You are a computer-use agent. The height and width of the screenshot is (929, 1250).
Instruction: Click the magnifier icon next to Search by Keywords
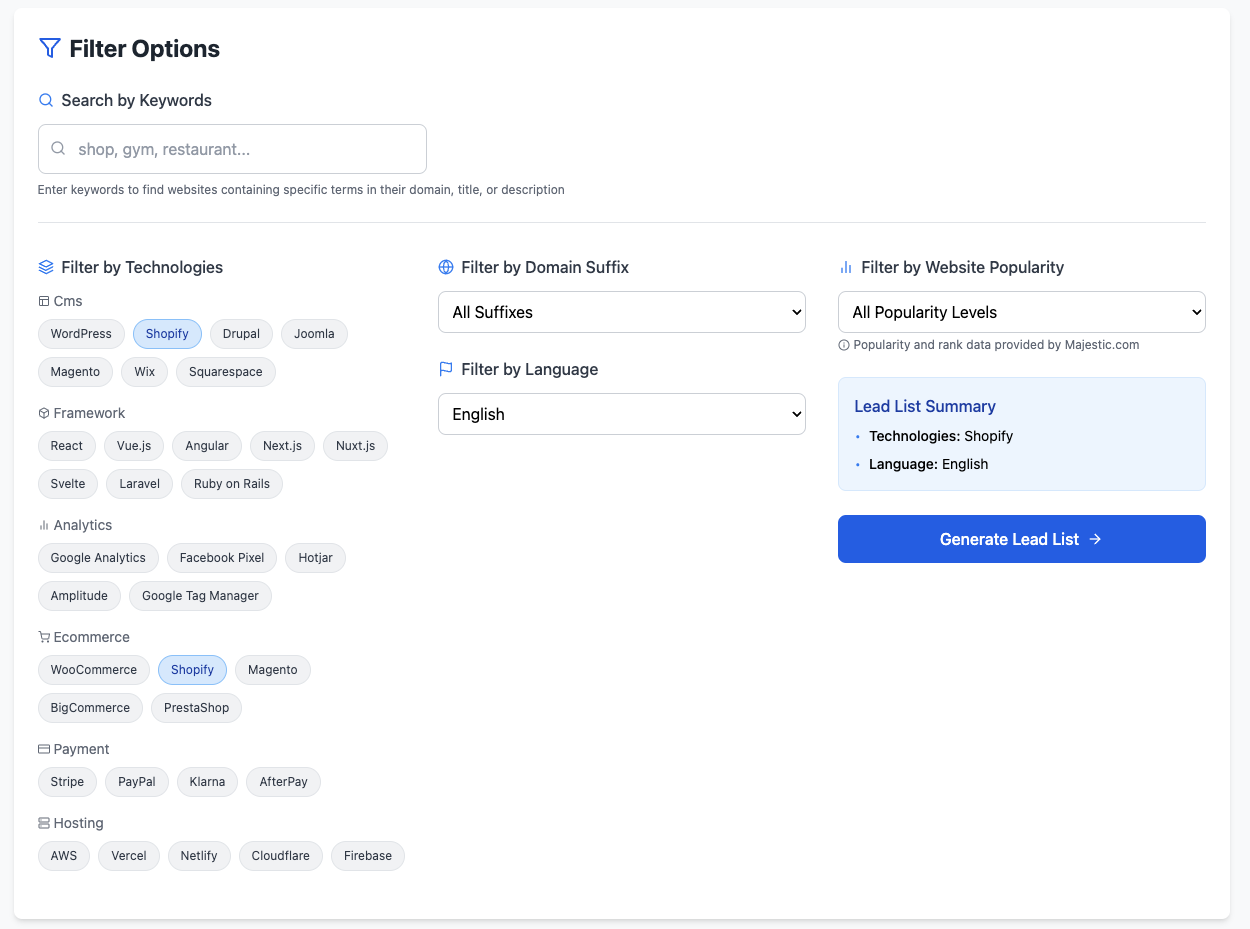coord(46,100)
